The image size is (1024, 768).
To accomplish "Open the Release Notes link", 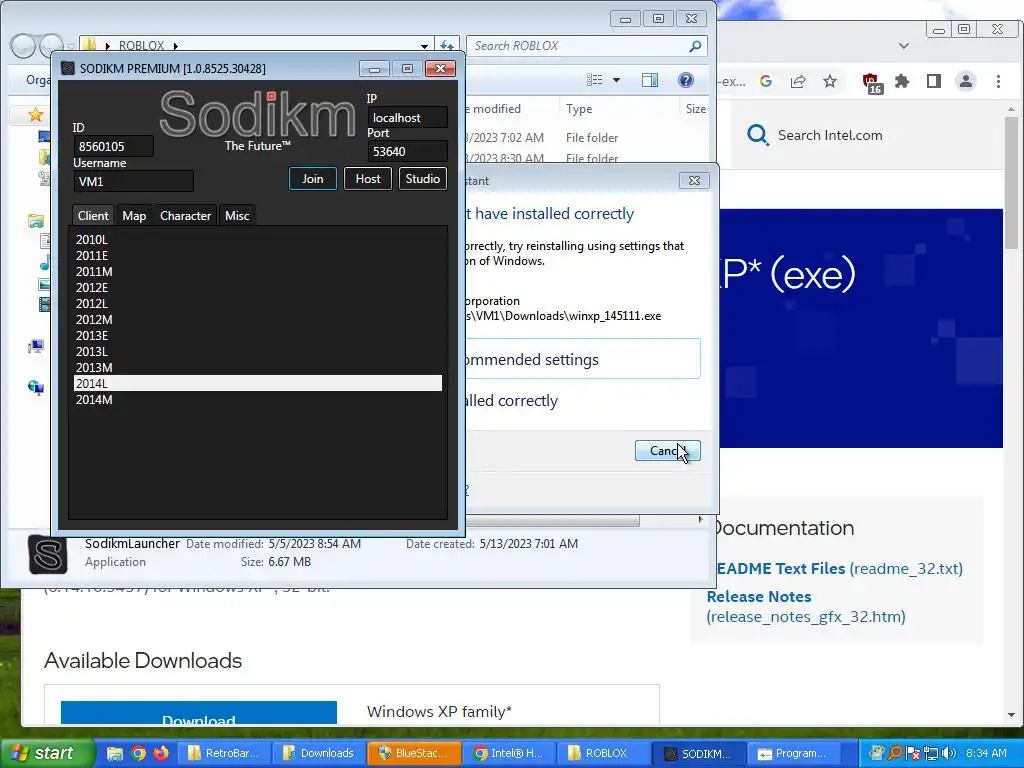I will 759,596.
